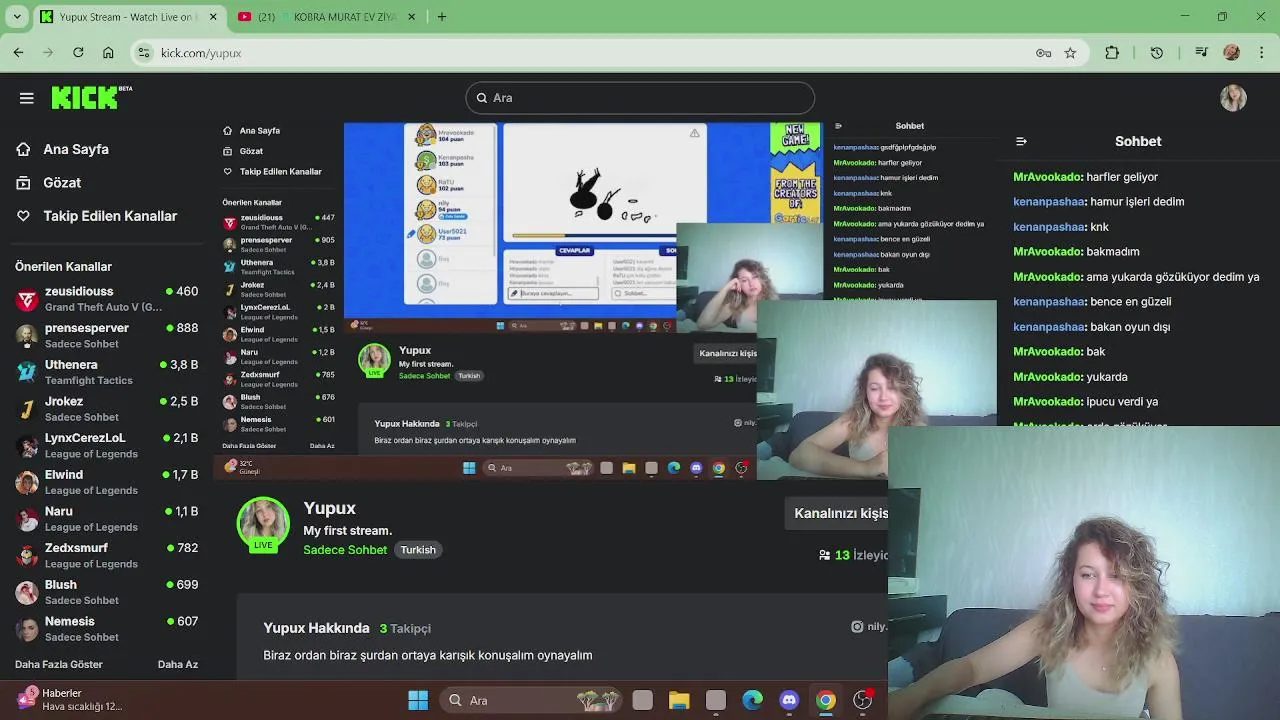Close the KOBRA MURAT YouTube tab

(412, 17)
